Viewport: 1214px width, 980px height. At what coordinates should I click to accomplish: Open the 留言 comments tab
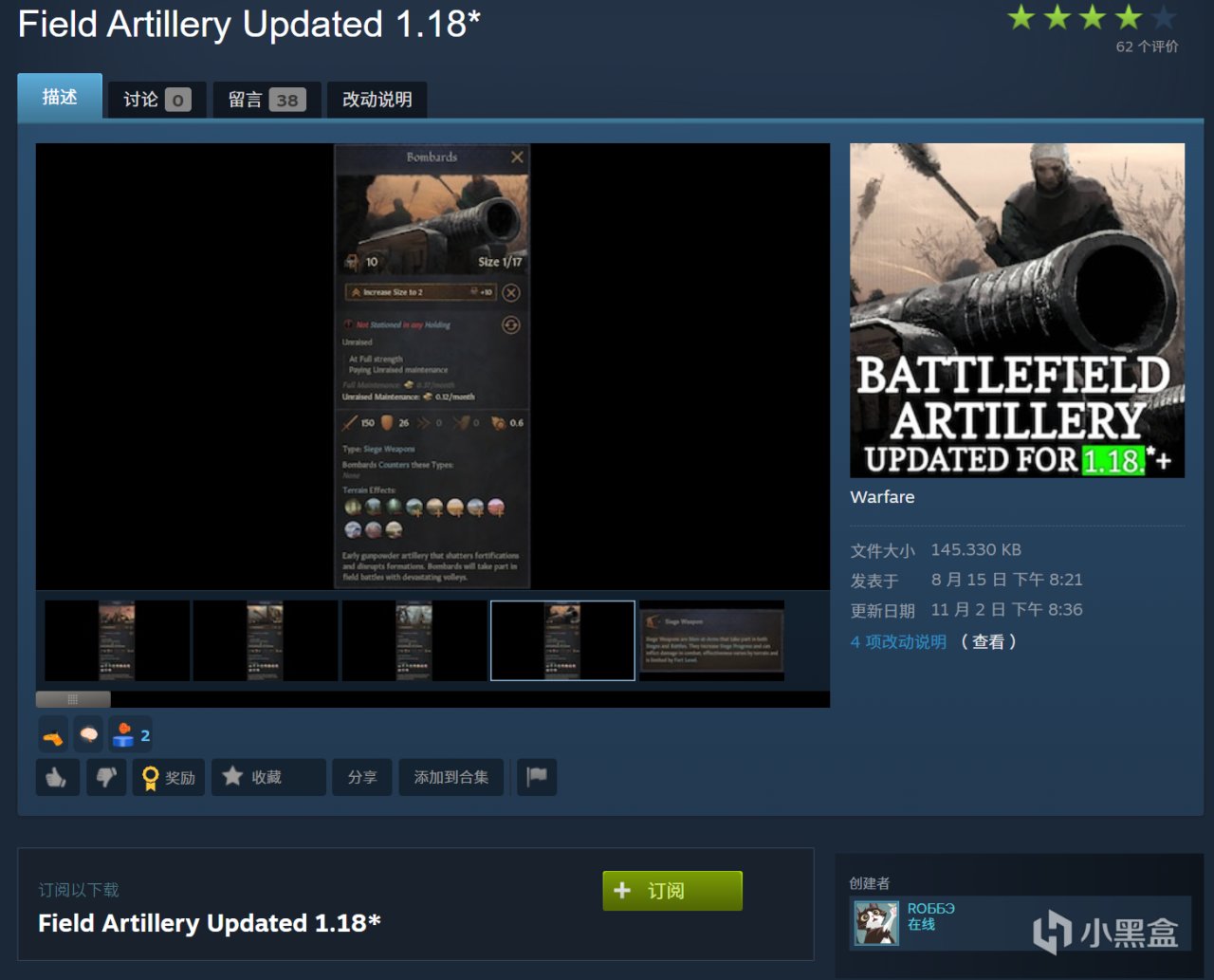[x=267, y=100]
